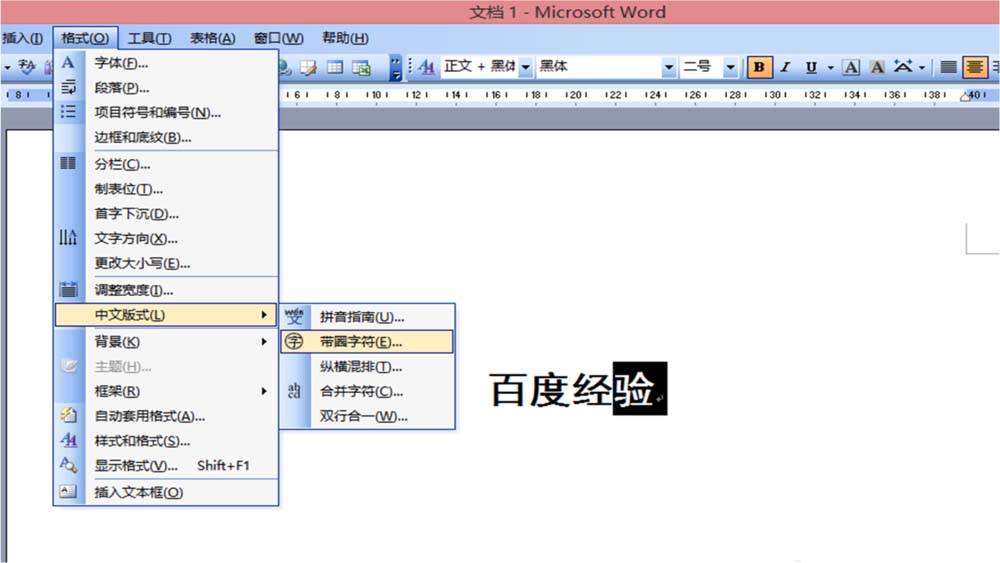Open the 表格 Table menu
The width and height of the screenshot is (1000, 563).
(x=212, y=38)
